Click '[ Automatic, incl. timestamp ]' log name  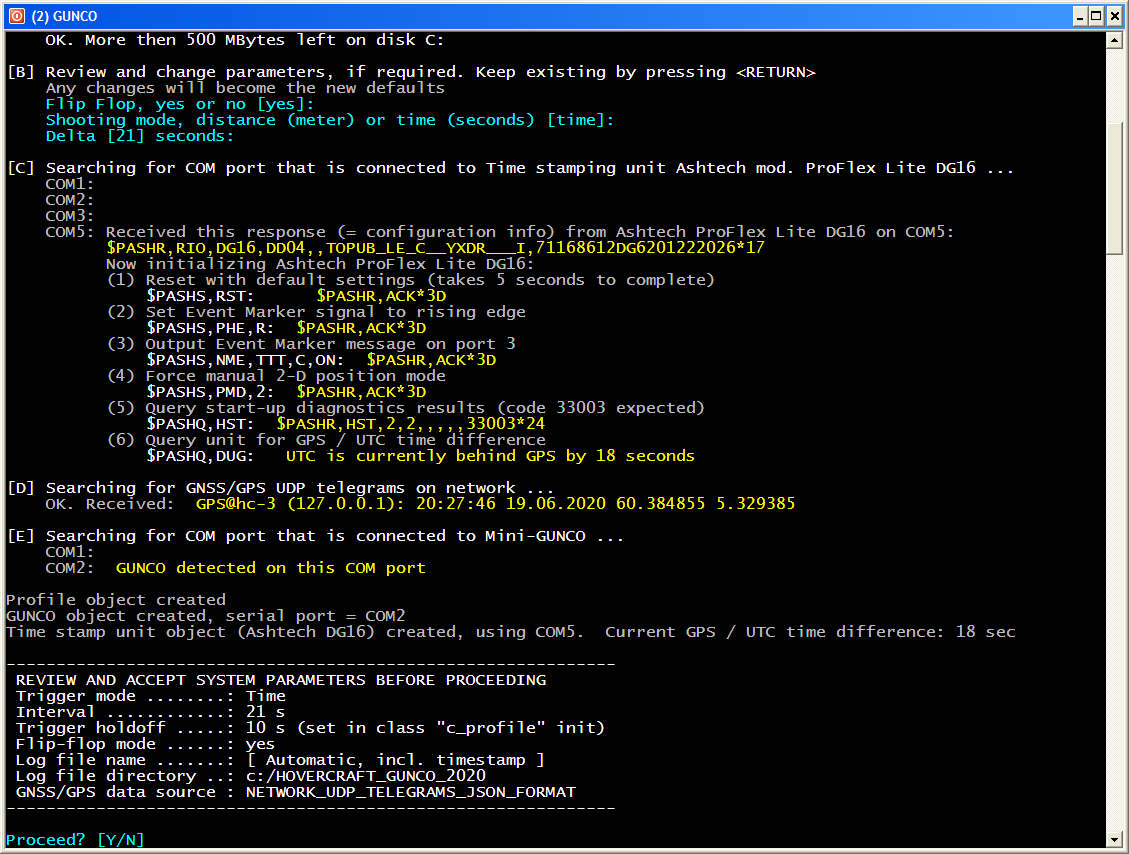(395, 760)
